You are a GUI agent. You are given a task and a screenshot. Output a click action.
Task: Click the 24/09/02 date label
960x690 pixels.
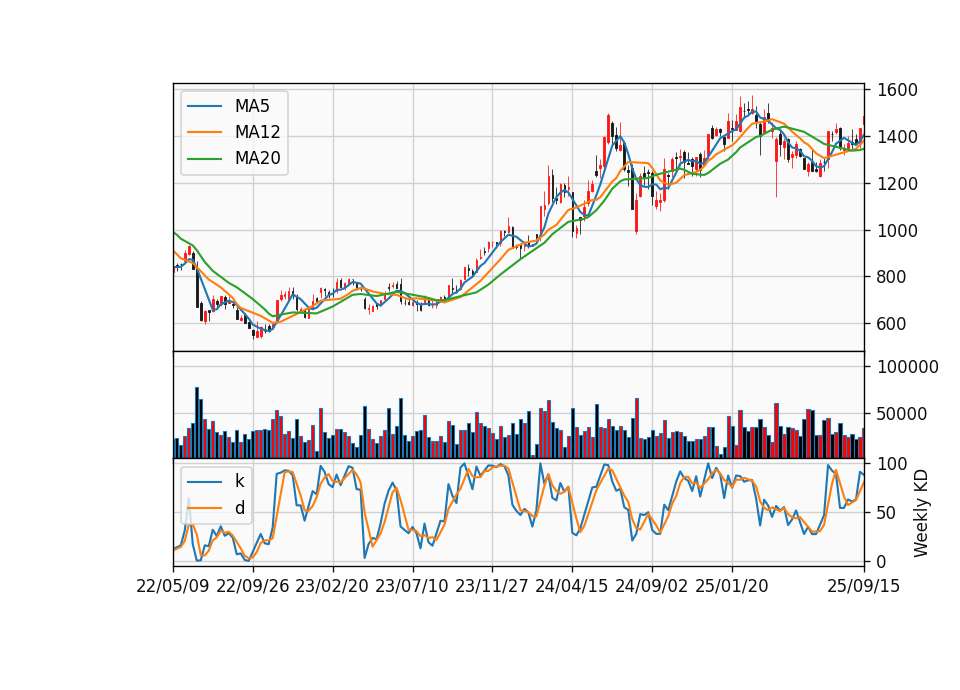[x=651, y=586]
